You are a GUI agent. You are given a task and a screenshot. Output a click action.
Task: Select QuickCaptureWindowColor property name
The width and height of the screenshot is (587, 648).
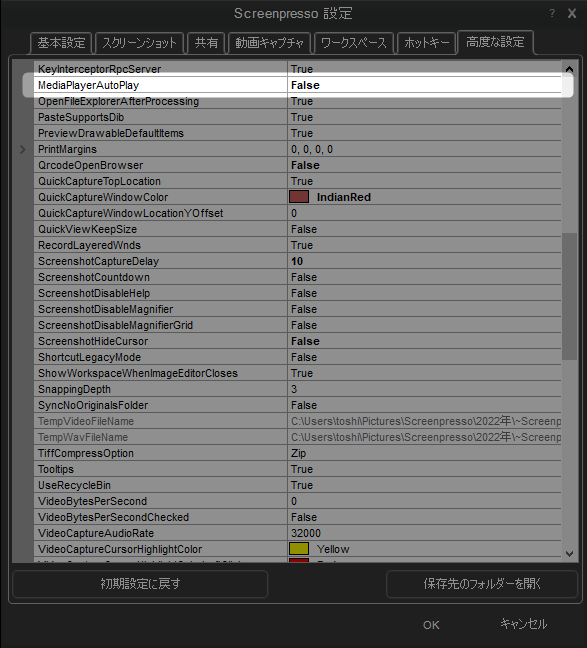[103, 197]
